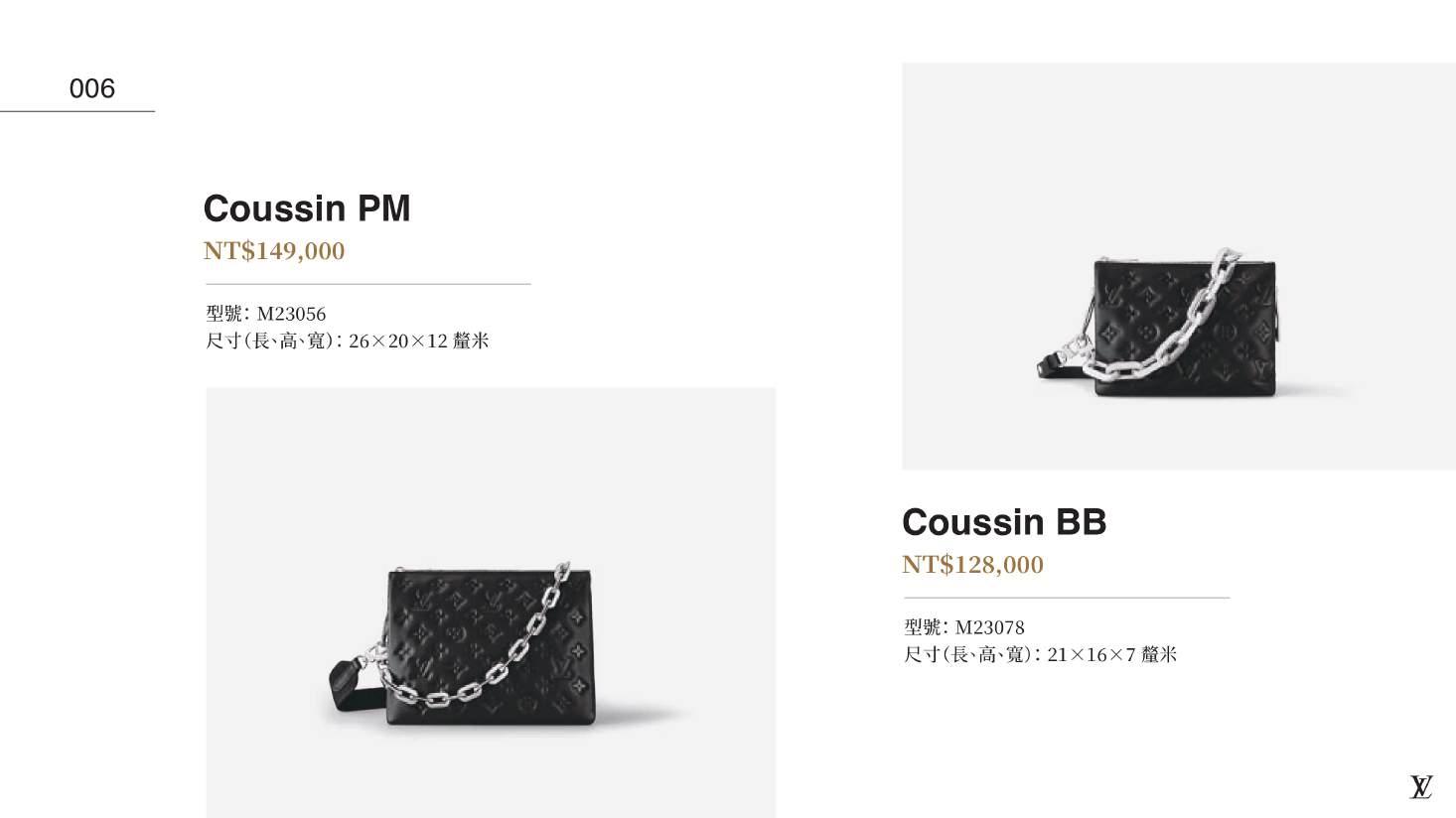Image resolution: width=1456 pixels, height=818 pixels.
Task: Click the divider line under NT$128,000
Action: tap(1067, 598)
